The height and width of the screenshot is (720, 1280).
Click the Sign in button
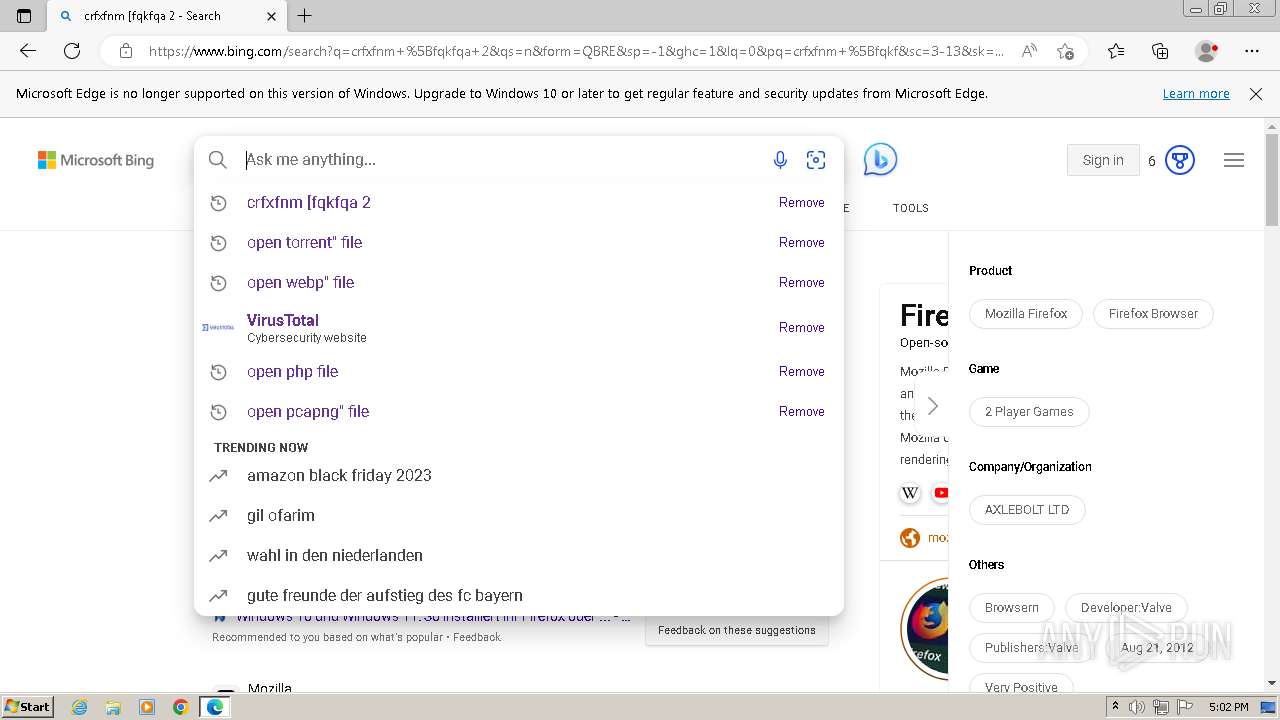1103,160
